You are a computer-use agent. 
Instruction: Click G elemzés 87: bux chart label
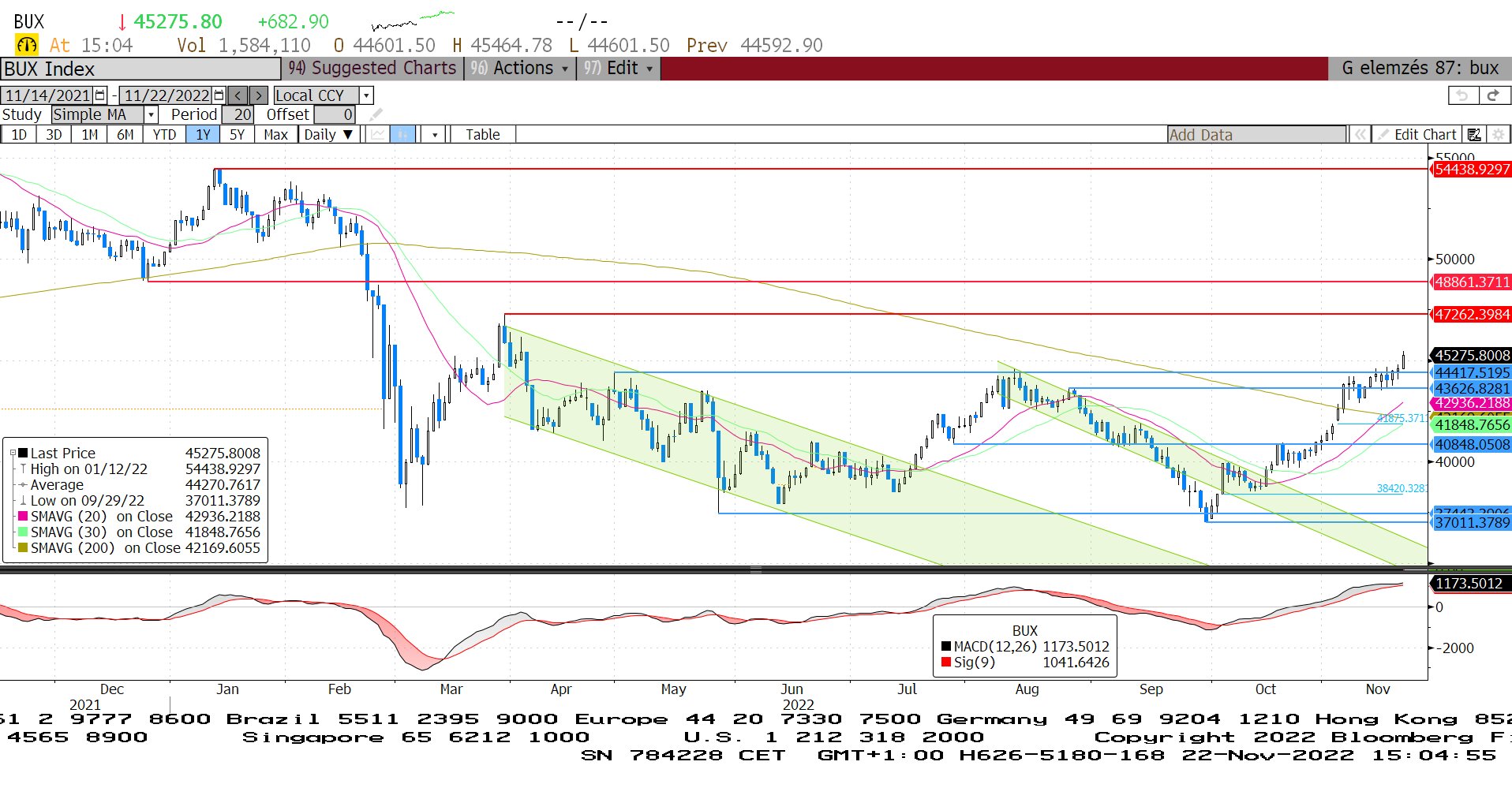click(x=1420, y=69)
